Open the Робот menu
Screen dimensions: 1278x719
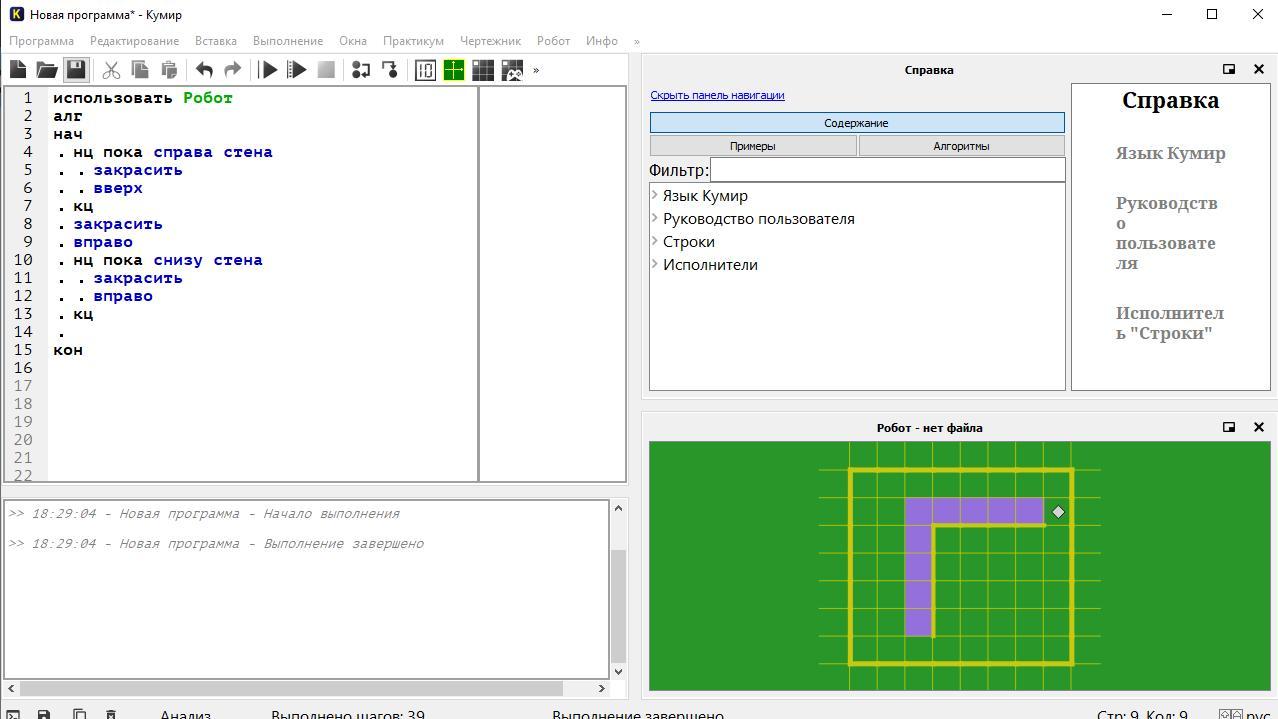point(553,41)
